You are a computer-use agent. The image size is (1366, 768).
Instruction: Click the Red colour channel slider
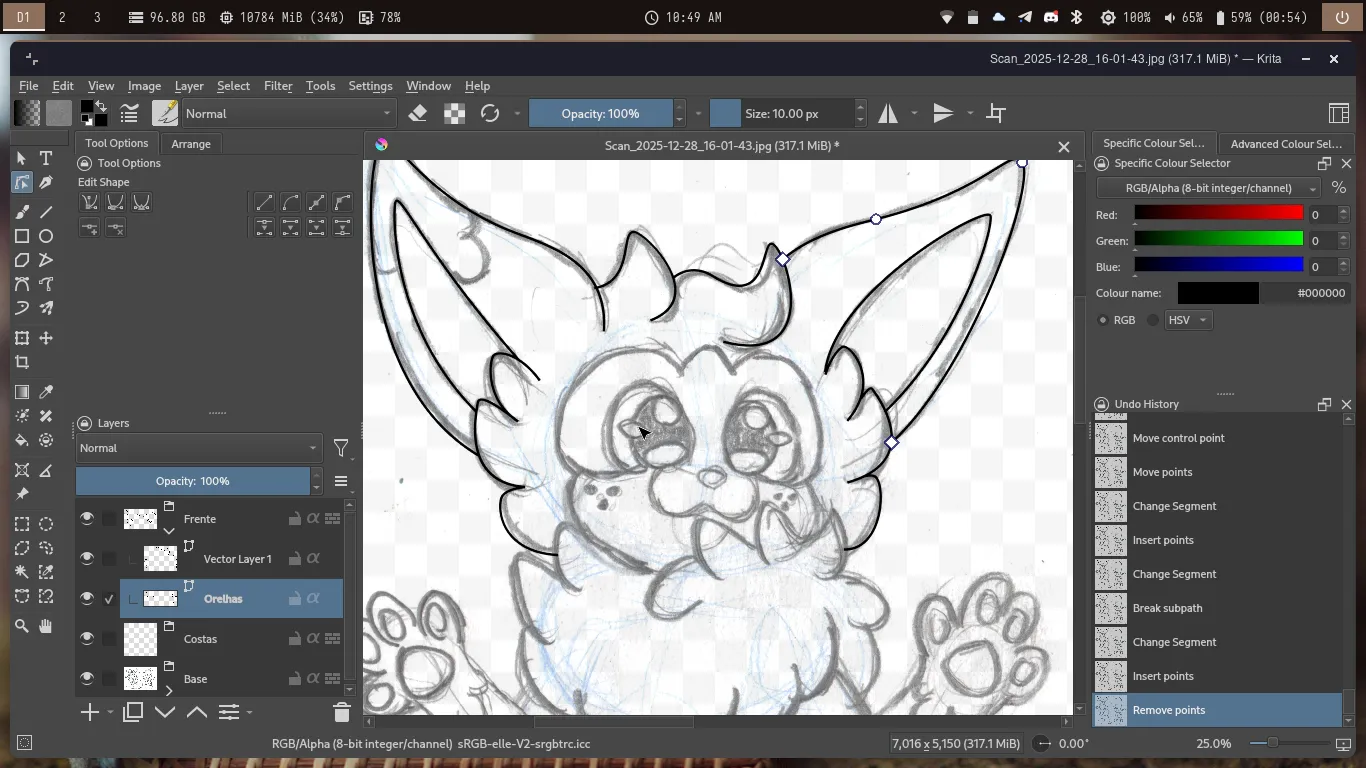pos(1218,214)
